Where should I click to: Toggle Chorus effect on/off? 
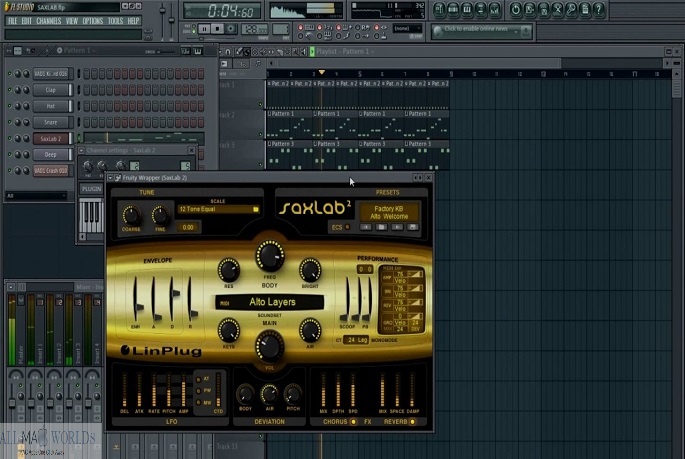click(353, 421)
